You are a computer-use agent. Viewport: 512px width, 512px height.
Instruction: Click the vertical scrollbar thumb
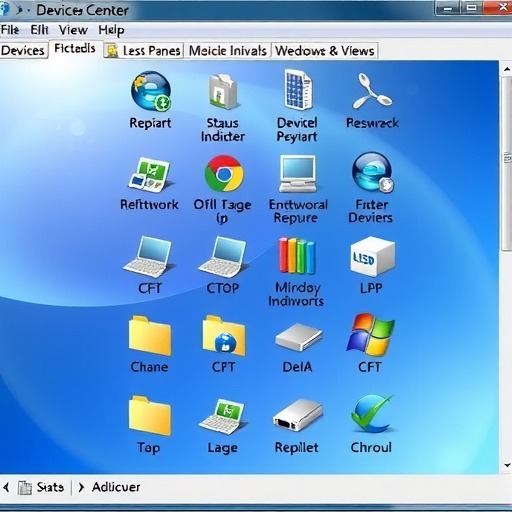coord(507,163)
